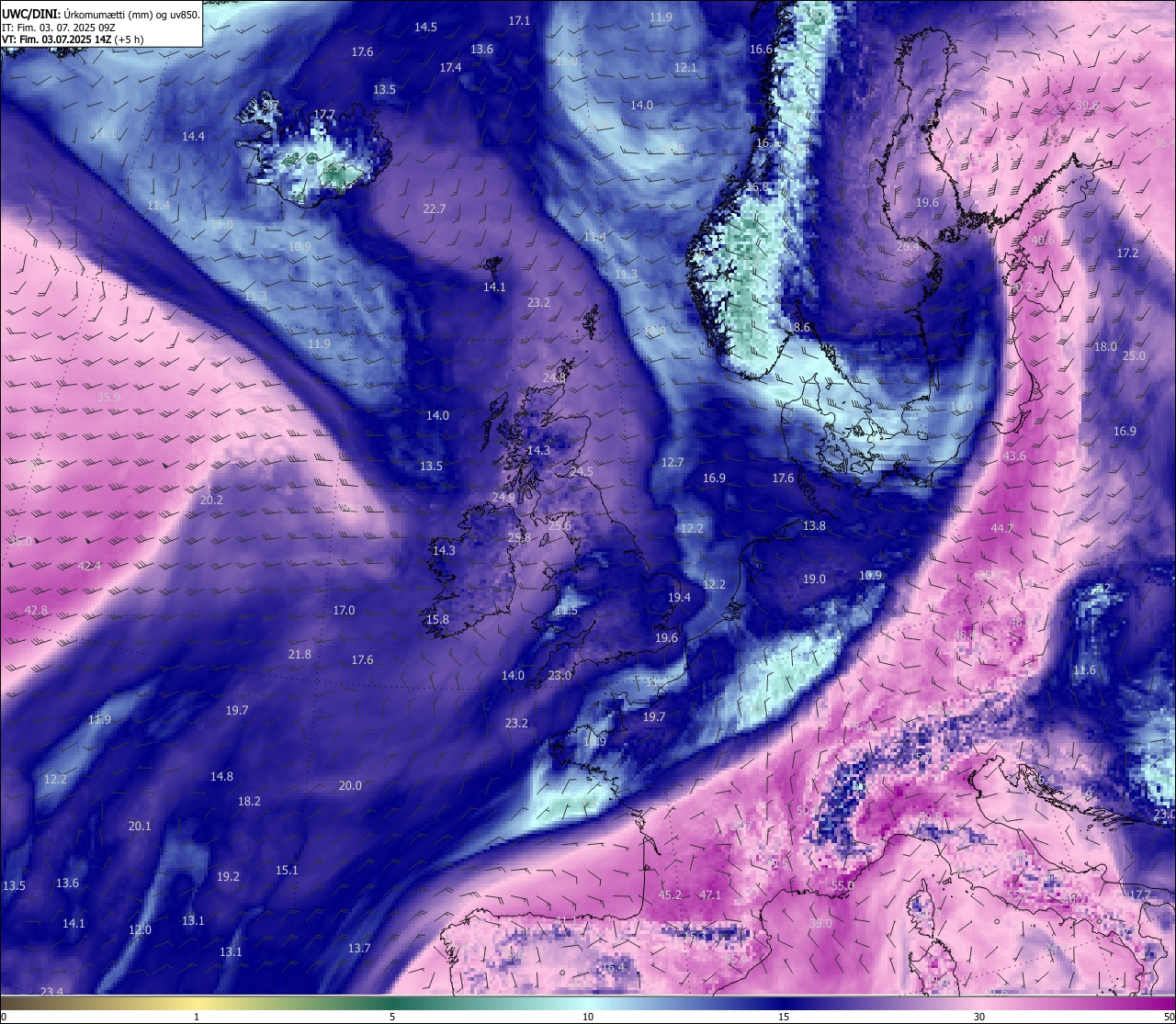Click the value 13.7 near the bottom
Image resolution: width=1176 pixels, height=1024 pixels.
point(359,948)
